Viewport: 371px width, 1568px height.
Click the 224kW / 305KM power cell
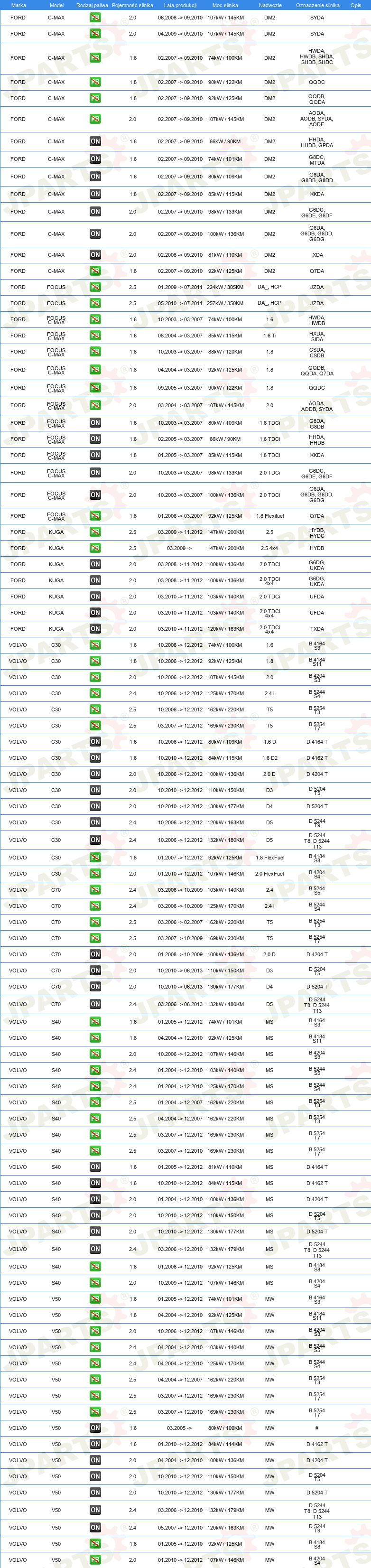click(x=225, y=287)
